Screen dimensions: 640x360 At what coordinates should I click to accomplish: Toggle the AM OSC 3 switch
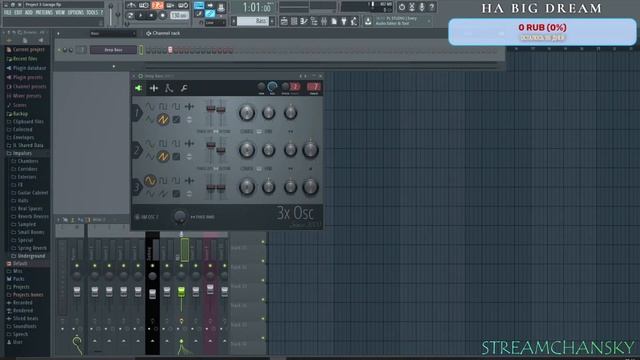click(x=137, y=217)
